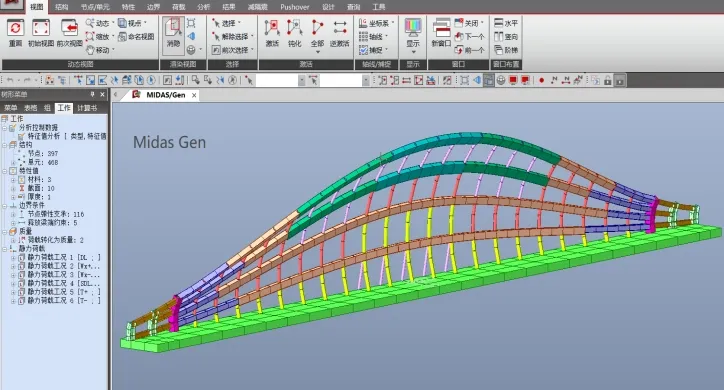Click the first selection input field
Image resolution: width=724 pixels, height=390 pixels.
277,80
